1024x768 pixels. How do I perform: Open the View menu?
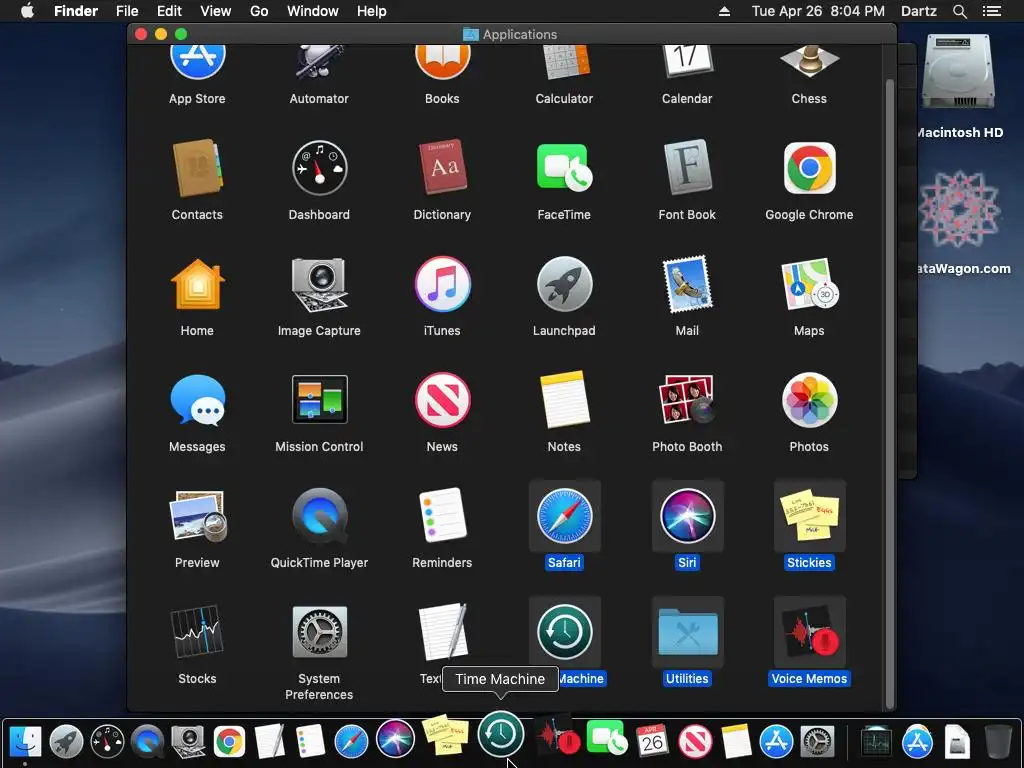216,11
